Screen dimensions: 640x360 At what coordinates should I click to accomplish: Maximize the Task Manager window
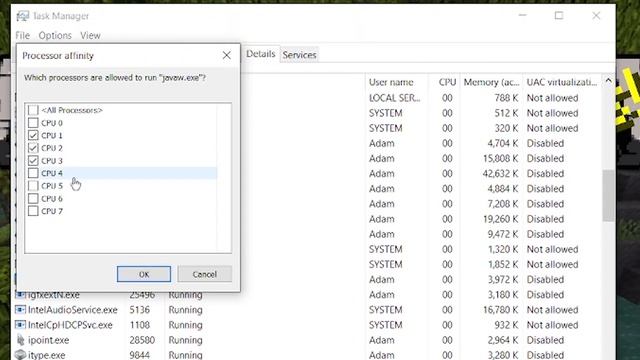[x=559, y=16]
